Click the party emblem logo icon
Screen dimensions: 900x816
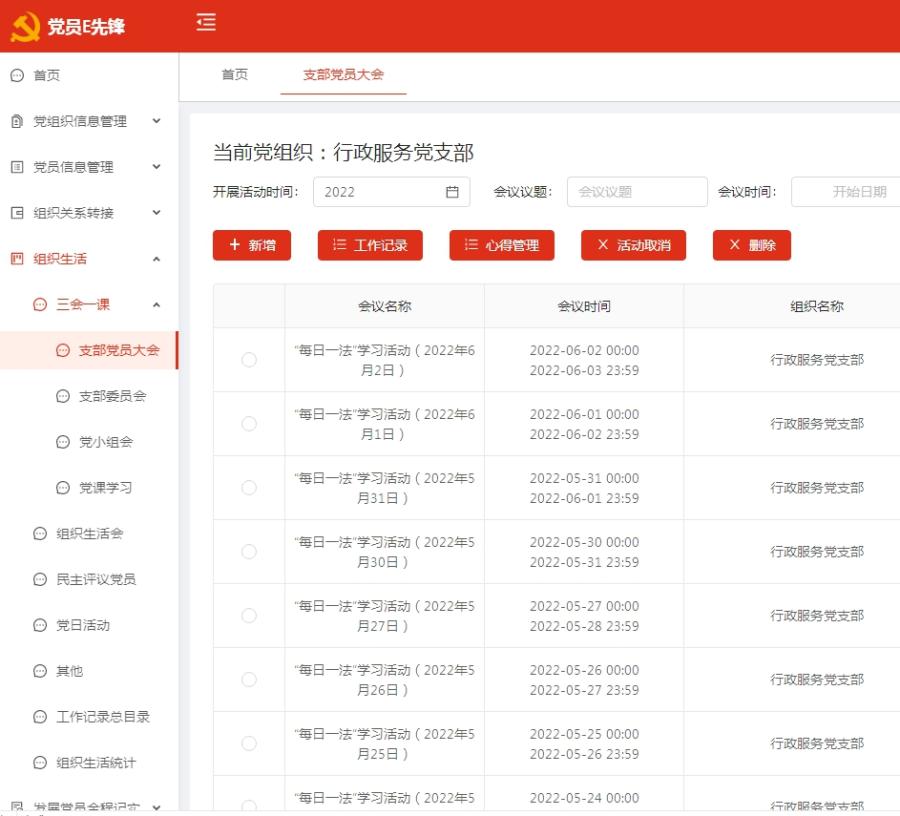25,27
